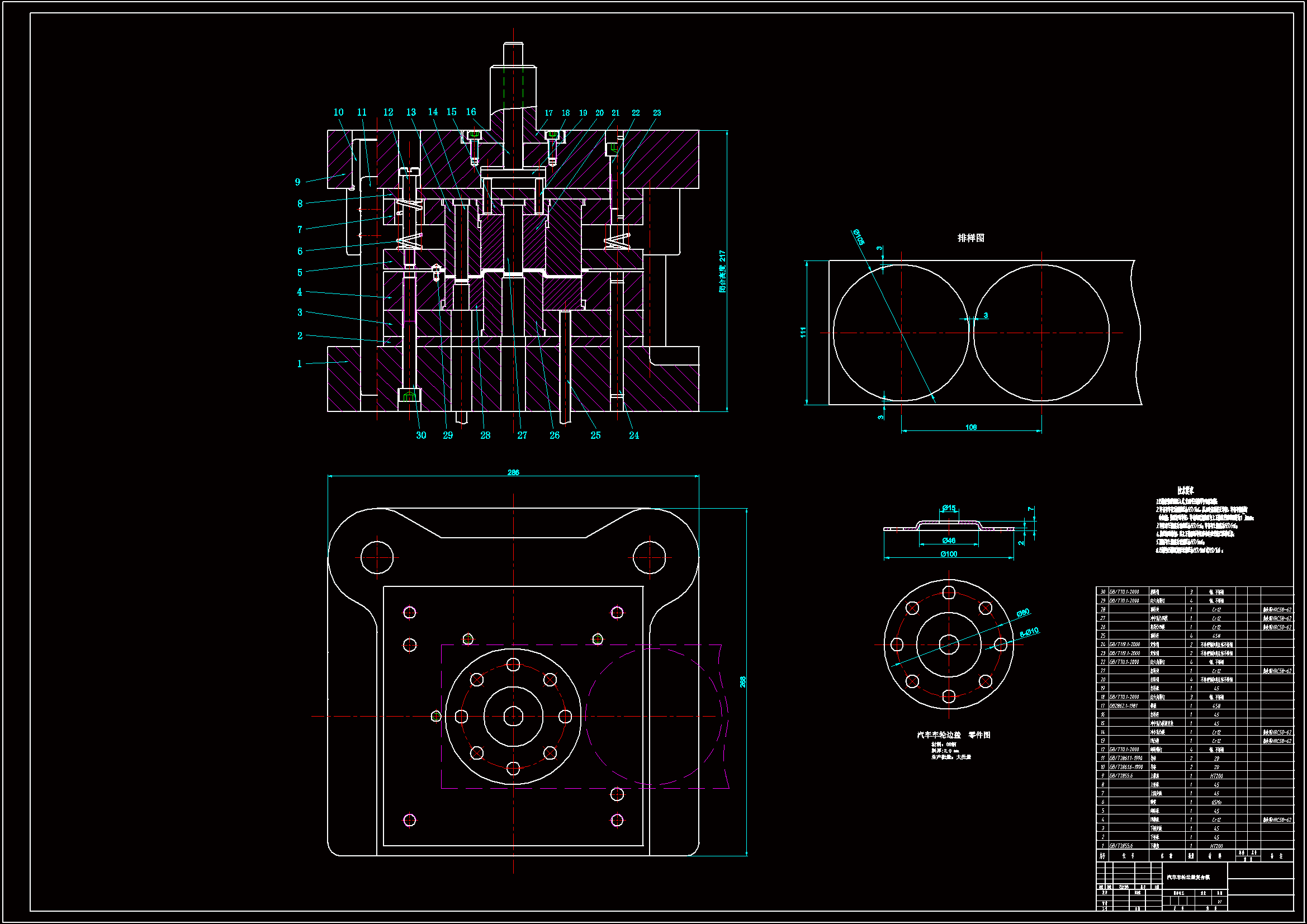The image size is (1307, 924).
Task: Click part callout number 24
Action: click(633, 435)
